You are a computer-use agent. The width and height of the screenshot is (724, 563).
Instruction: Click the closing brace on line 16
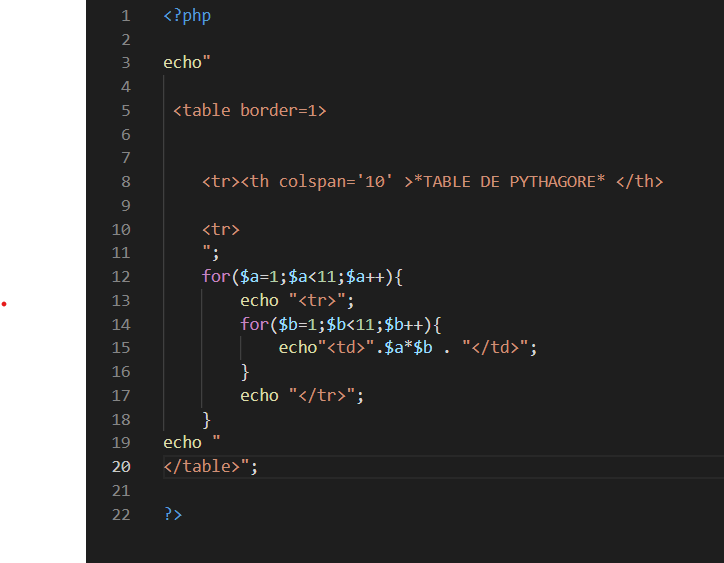pos(245,372)
